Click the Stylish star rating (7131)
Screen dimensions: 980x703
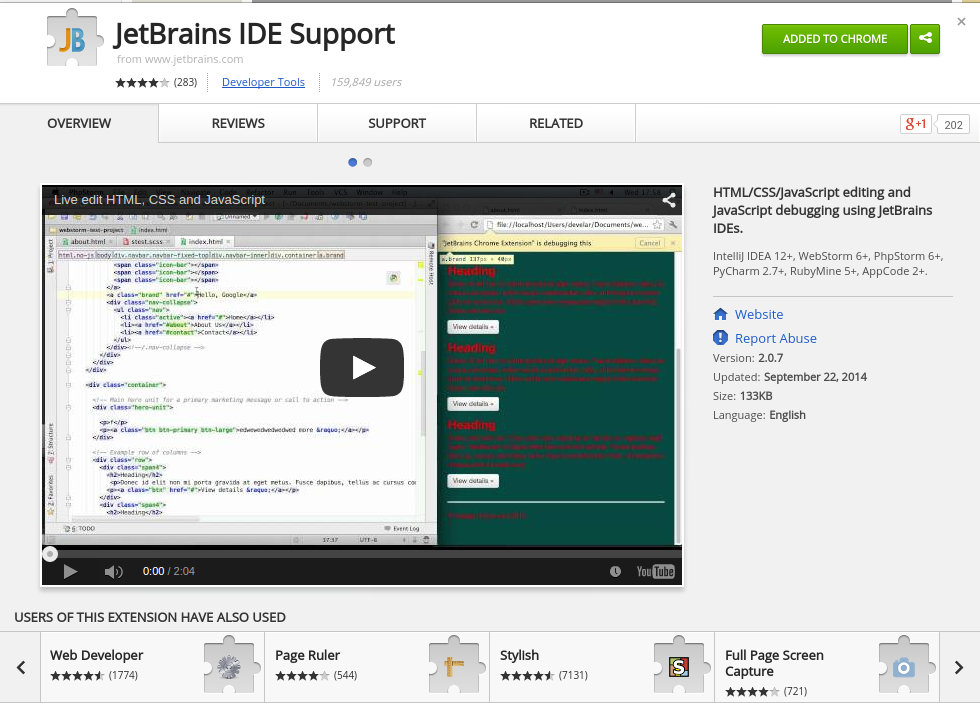tap(527, 676)
